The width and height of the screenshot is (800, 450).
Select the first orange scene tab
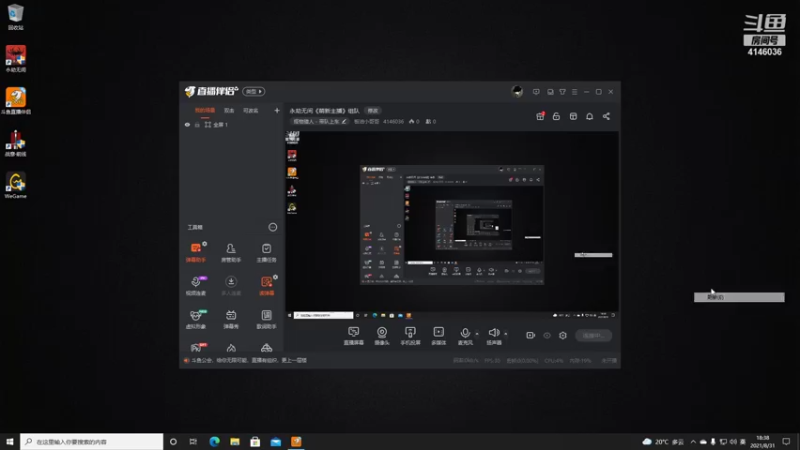205,110
